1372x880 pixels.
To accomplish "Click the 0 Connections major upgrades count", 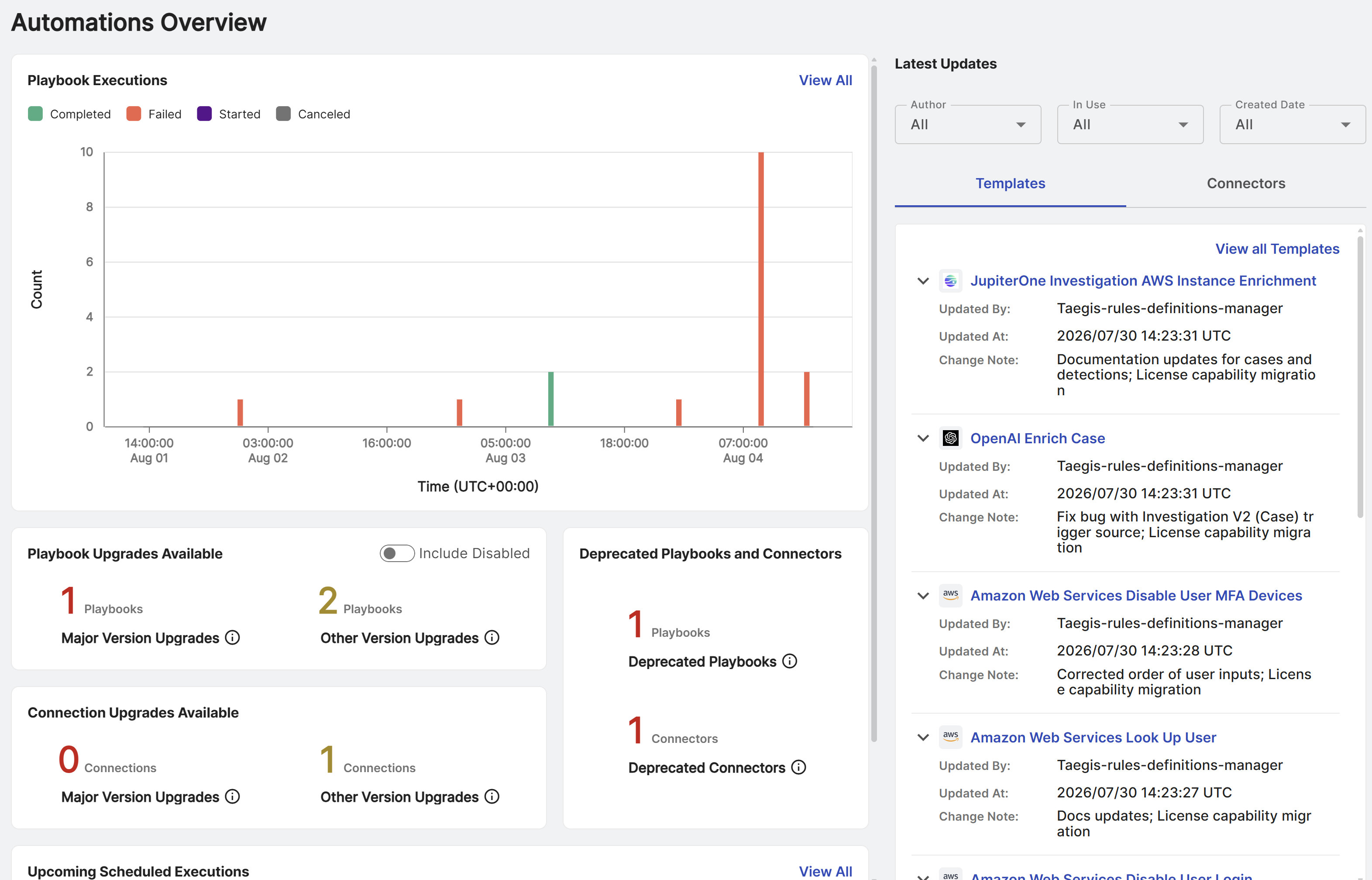I will click(x=69, y=759).
